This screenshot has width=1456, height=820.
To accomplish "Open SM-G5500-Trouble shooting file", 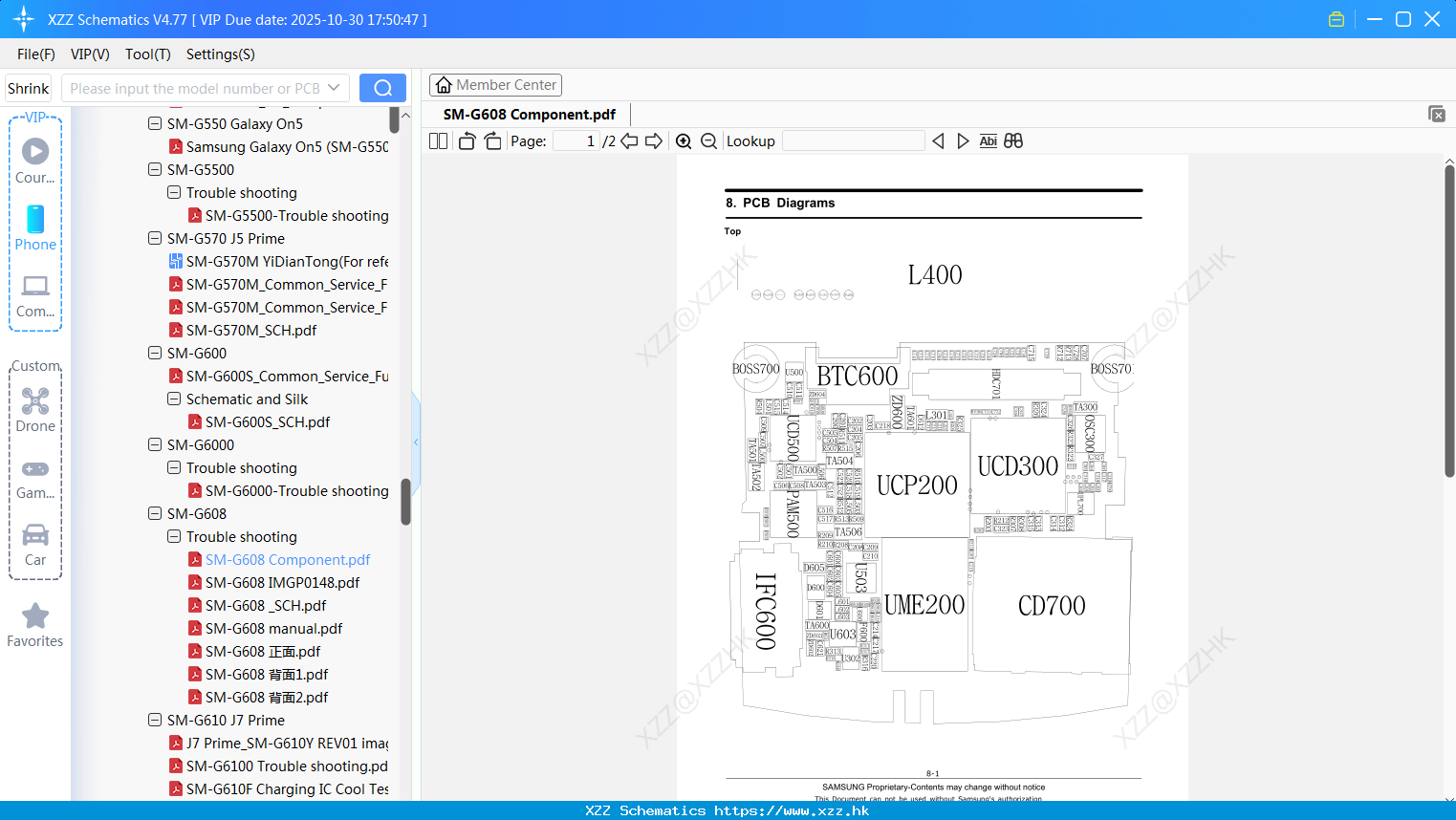I will pyautogui.click(x=297, y=215).
